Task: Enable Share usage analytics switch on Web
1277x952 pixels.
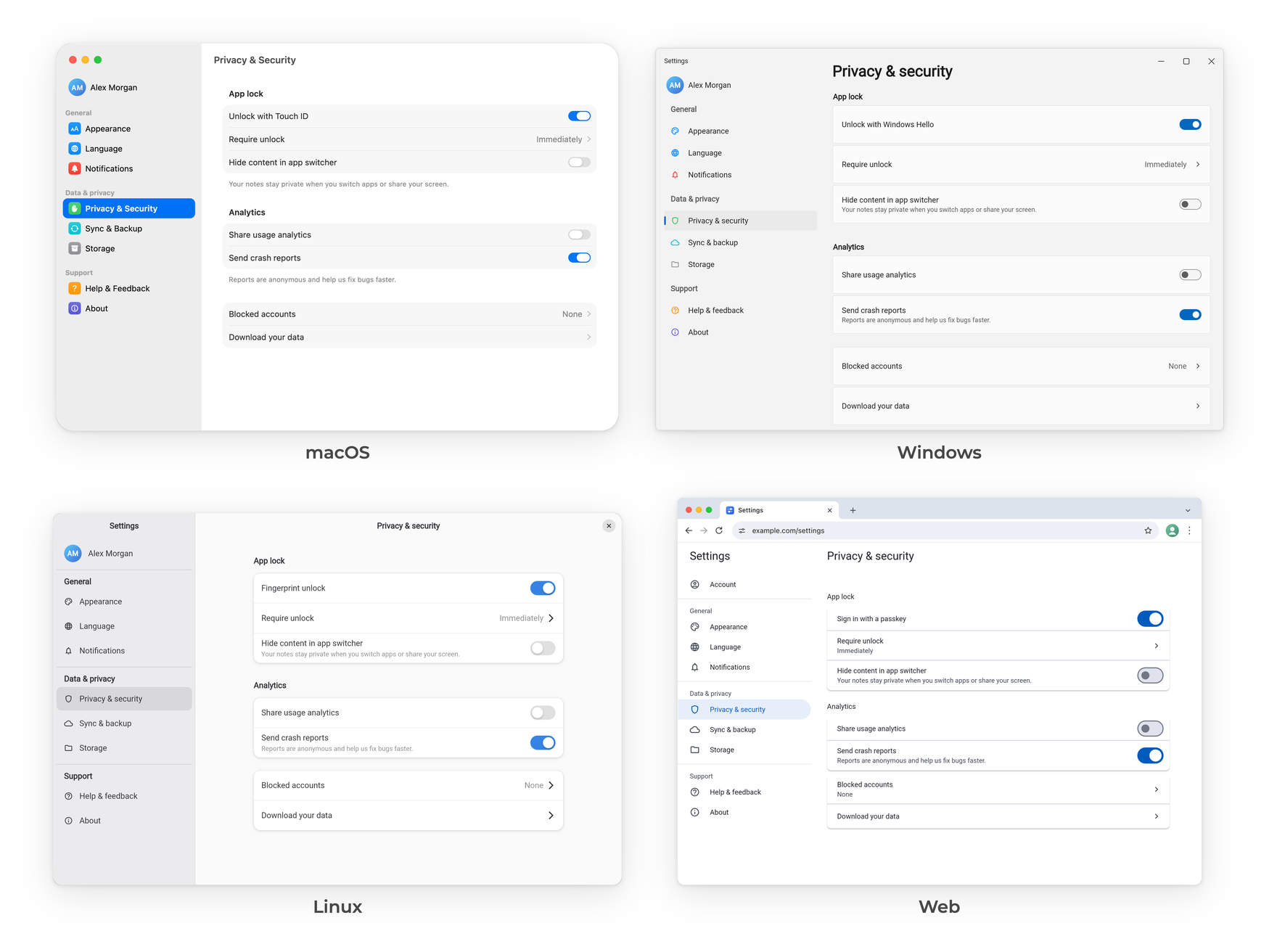Action: tap(1150, 729)
